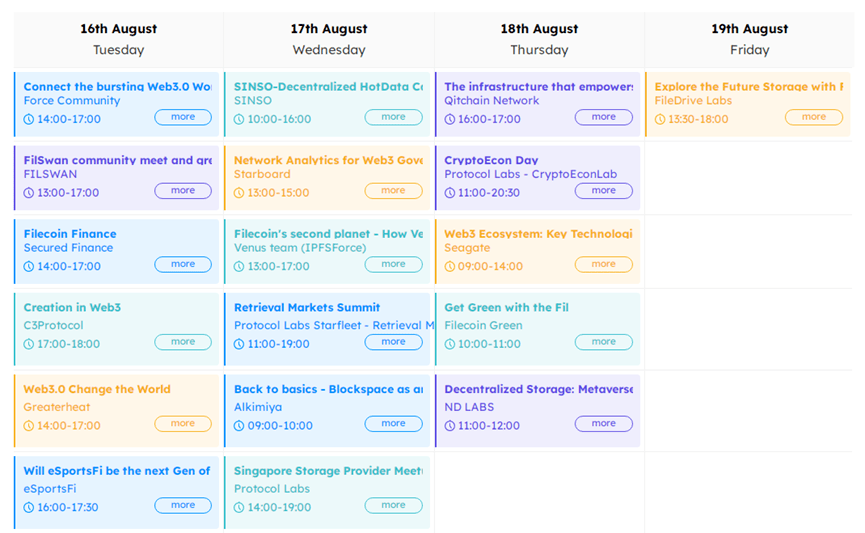Screen dimensions: 865x533
Task: Click the clock icon on the eSportsFi event
Action: pos(29,507)
